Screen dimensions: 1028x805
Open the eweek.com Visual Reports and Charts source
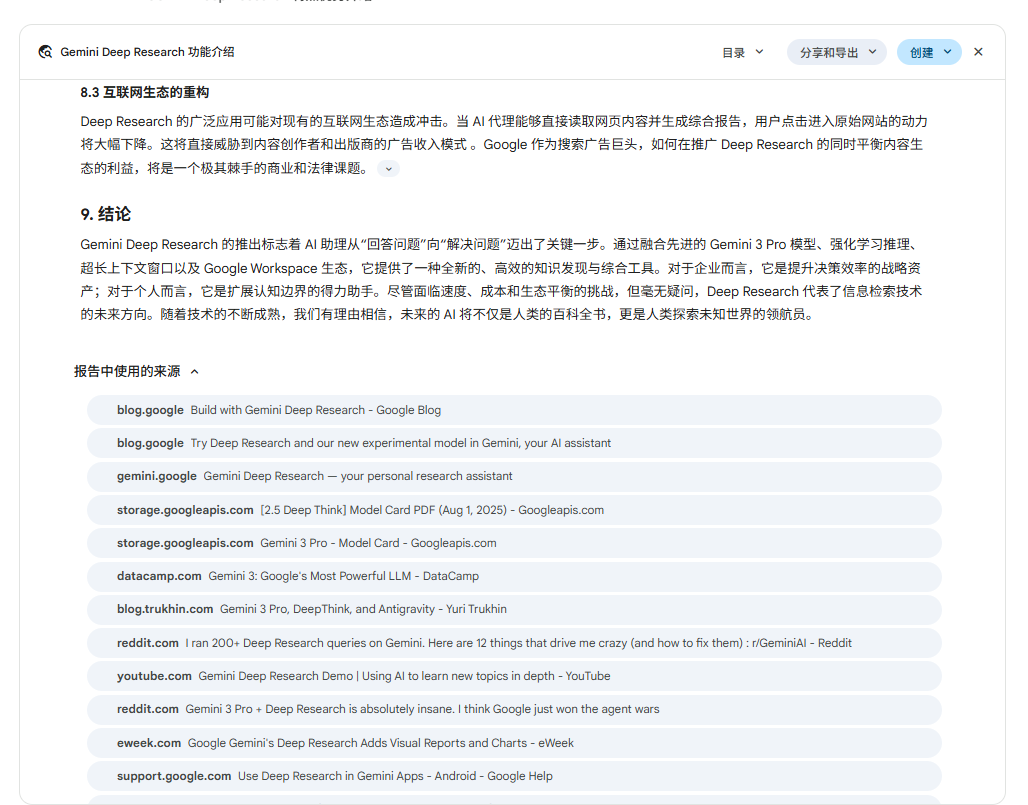pyautogui.click(x=514, y=743)
